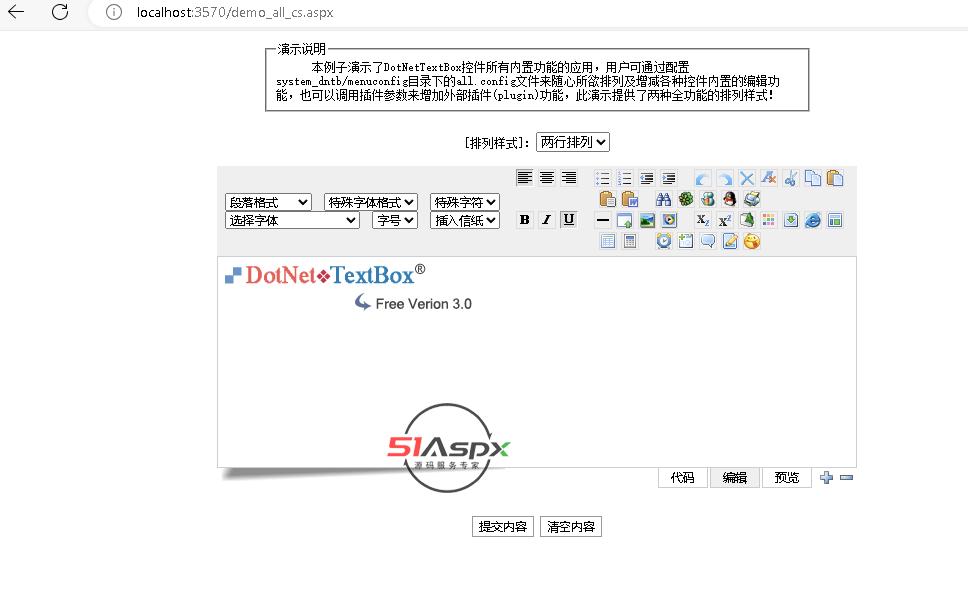Print the content with printer icon
The height and width of the screenshot is (608, 968).
[752, 199]
